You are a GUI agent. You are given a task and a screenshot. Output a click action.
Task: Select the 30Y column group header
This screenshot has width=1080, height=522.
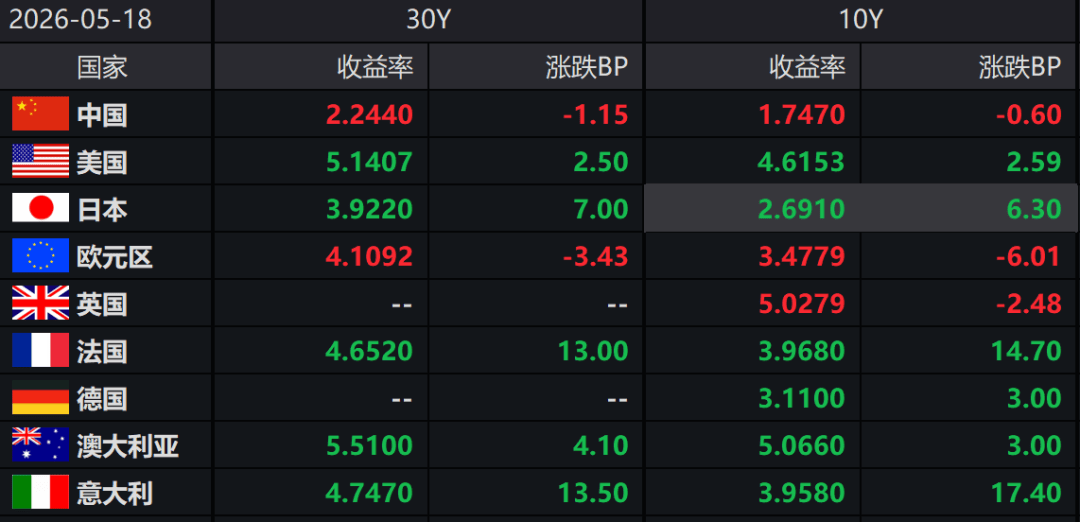428,20
